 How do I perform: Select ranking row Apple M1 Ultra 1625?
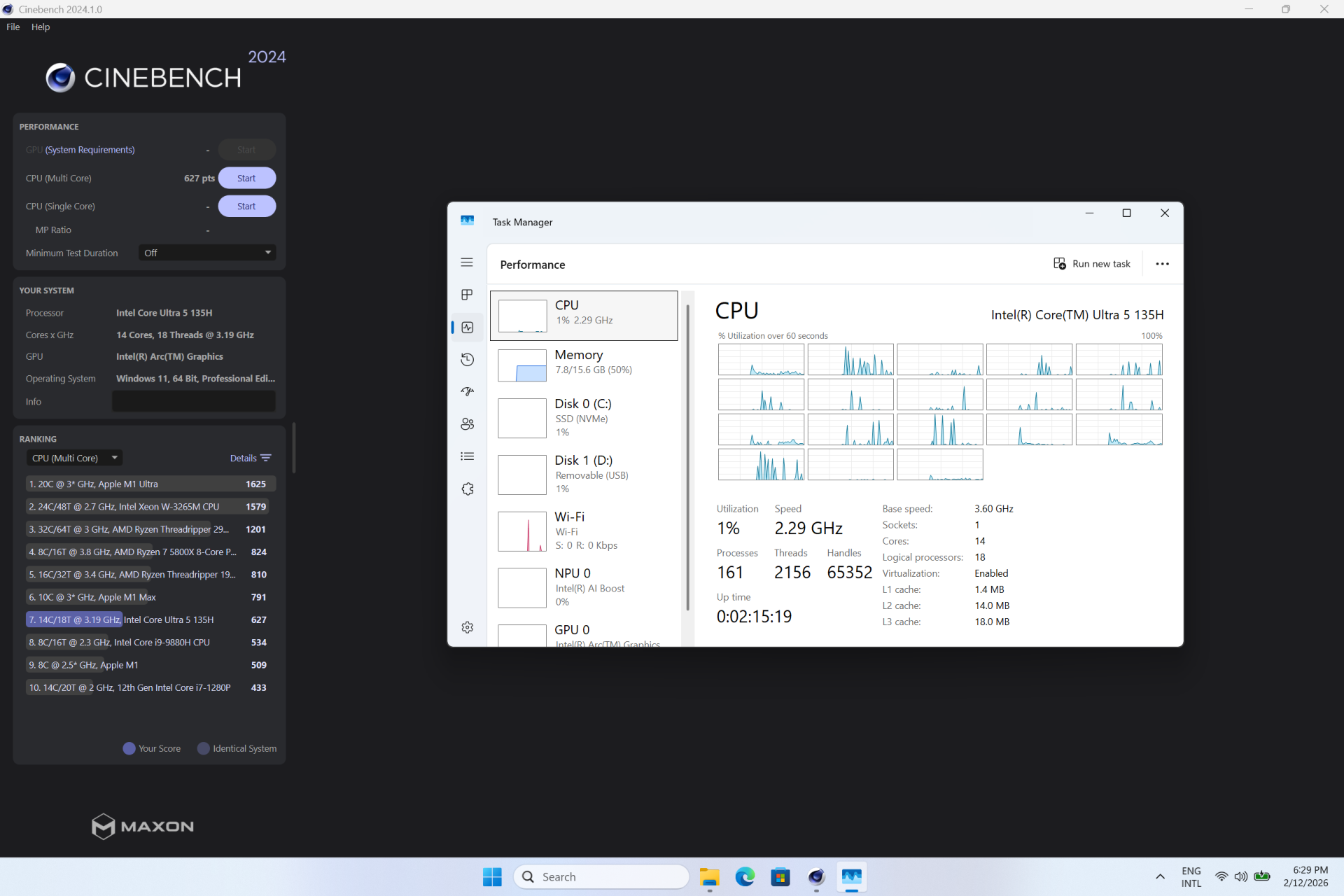(150, 484)
